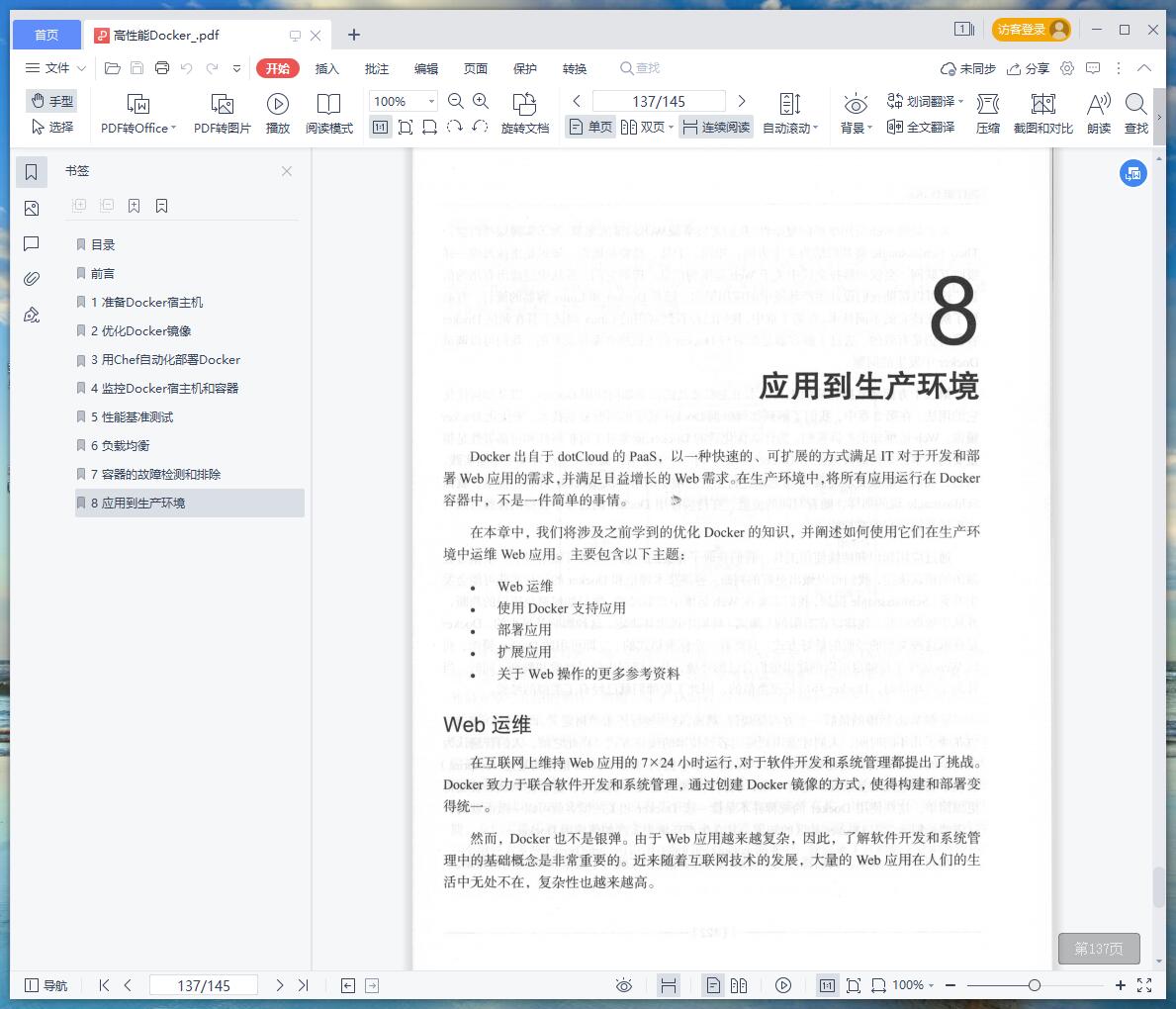Click 旋转文档 rotate document icon
This screenshot has height=1009, width=1176.
525,114
